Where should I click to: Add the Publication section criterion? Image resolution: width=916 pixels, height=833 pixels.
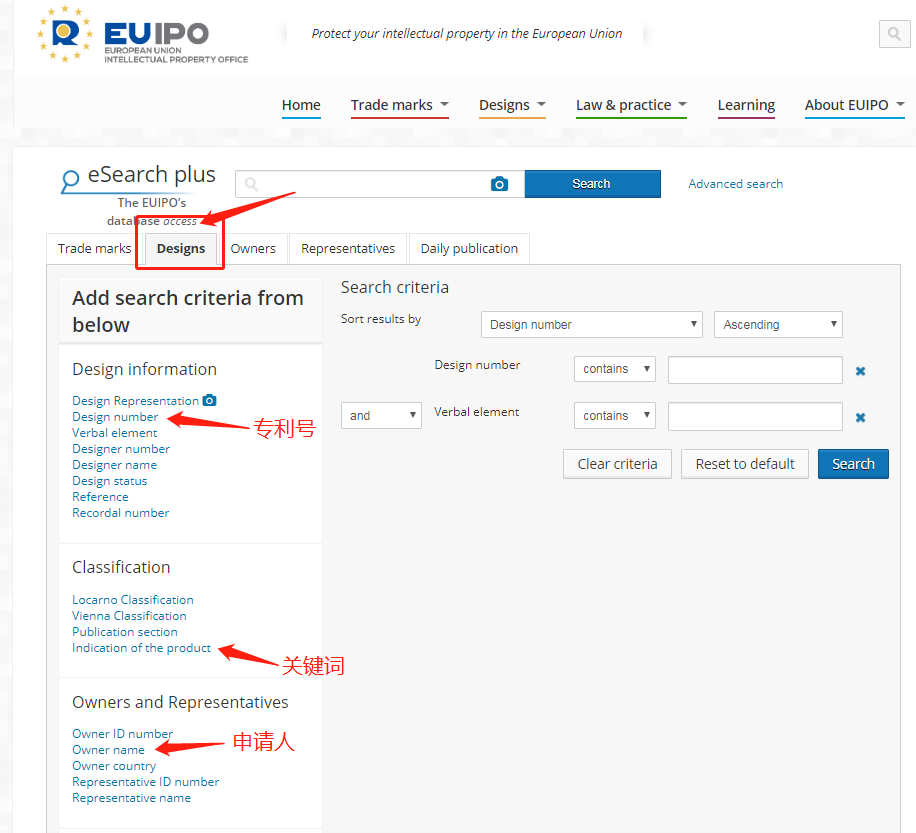(x=125, y=632)
